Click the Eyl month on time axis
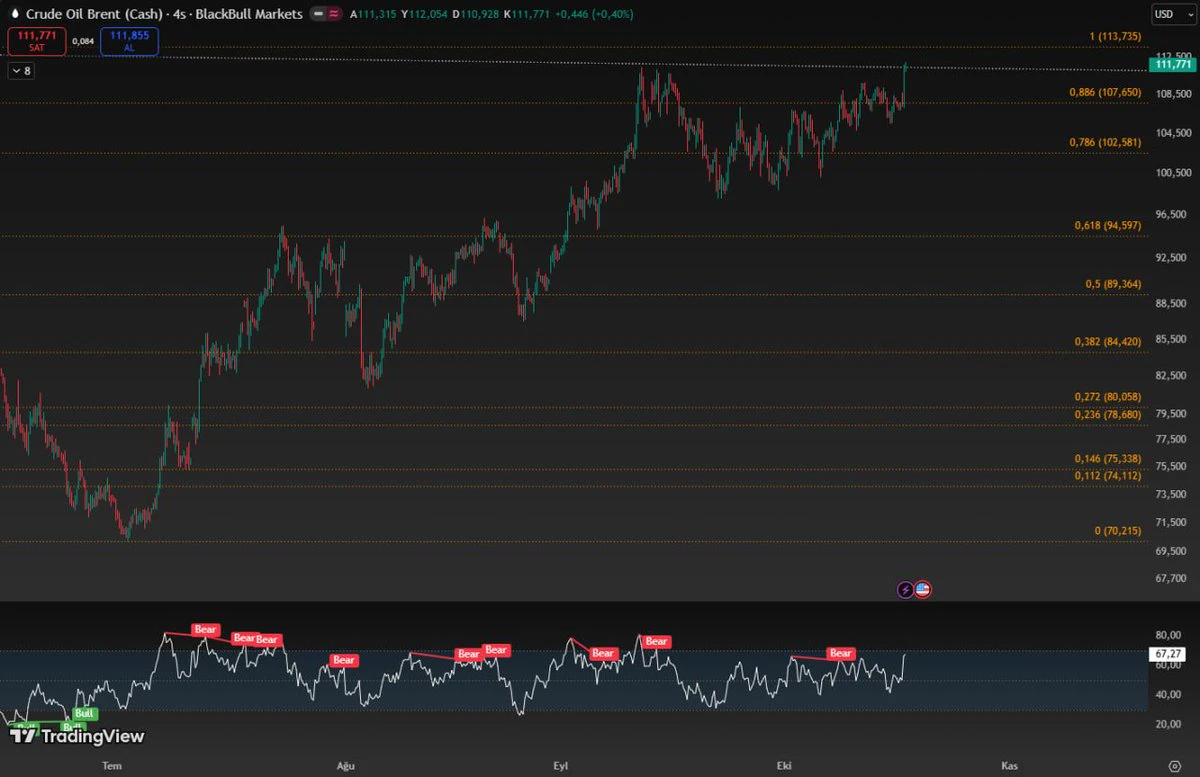The image size is (1200, 777). [561, 765]
